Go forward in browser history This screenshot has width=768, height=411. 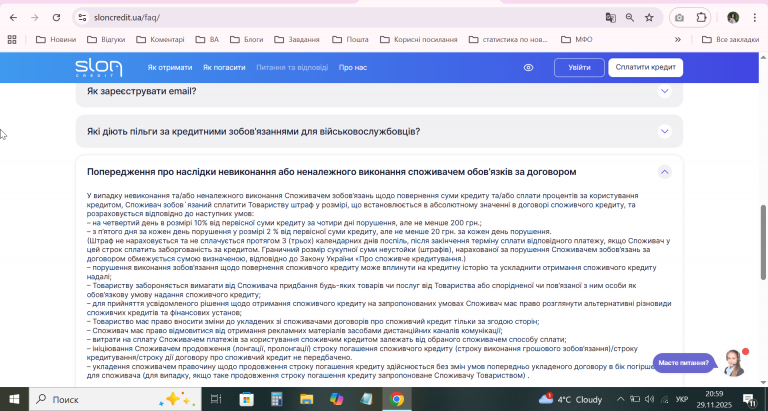[x=34, y=18]
